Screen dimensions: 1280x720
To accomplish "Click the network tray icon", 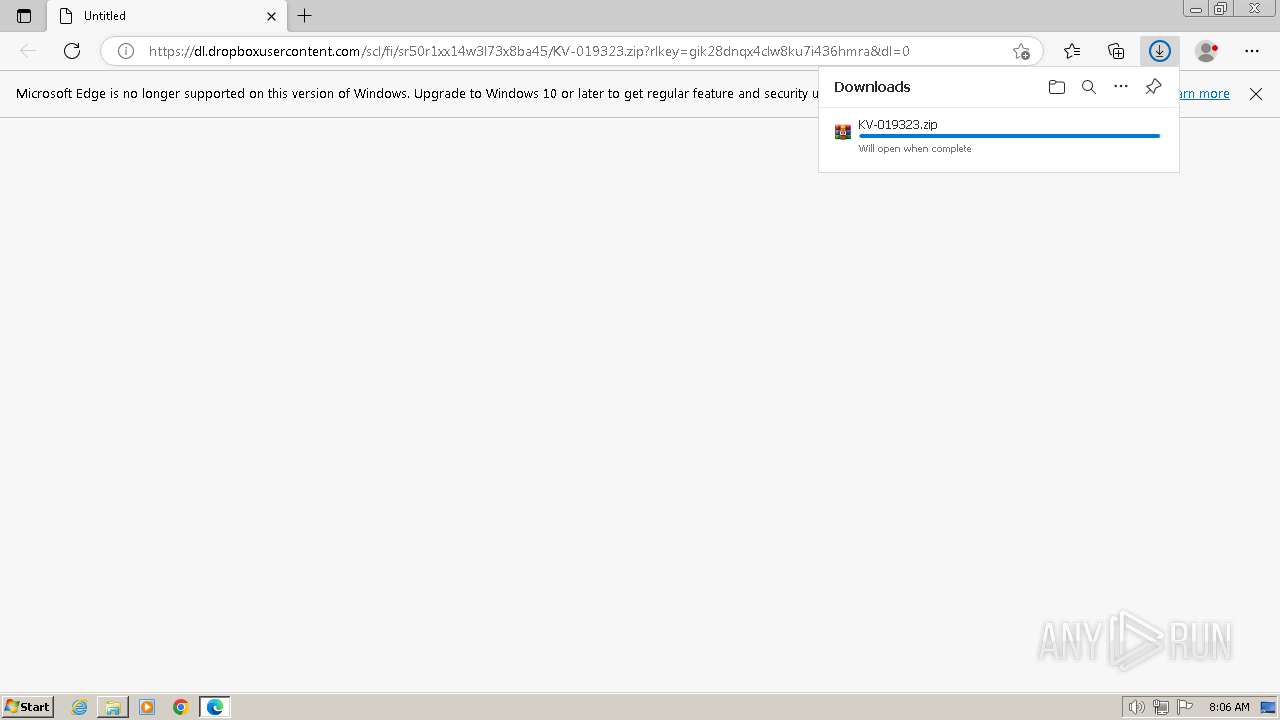I will click(x=1161, y=707).
